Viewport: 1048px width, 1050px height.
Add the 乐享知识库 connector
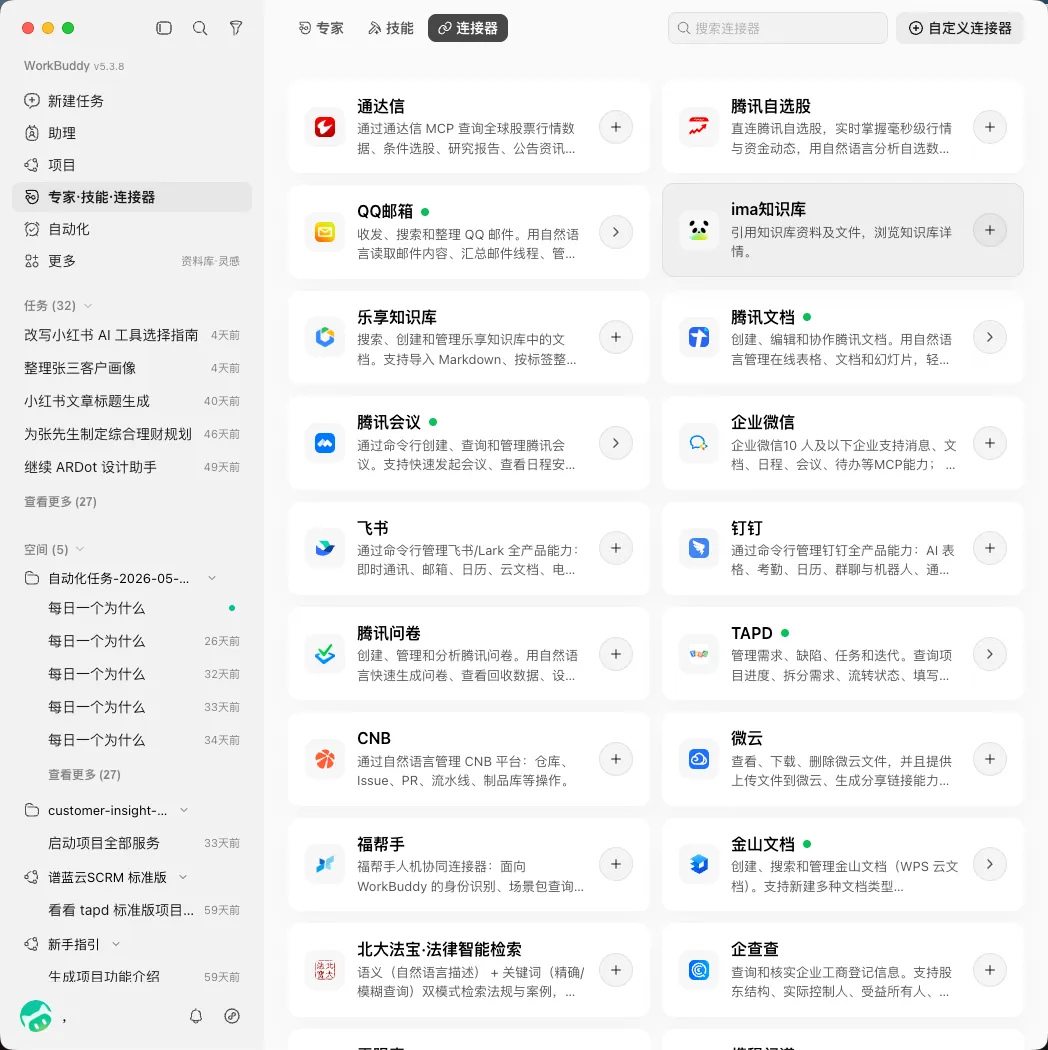[615, 337]
